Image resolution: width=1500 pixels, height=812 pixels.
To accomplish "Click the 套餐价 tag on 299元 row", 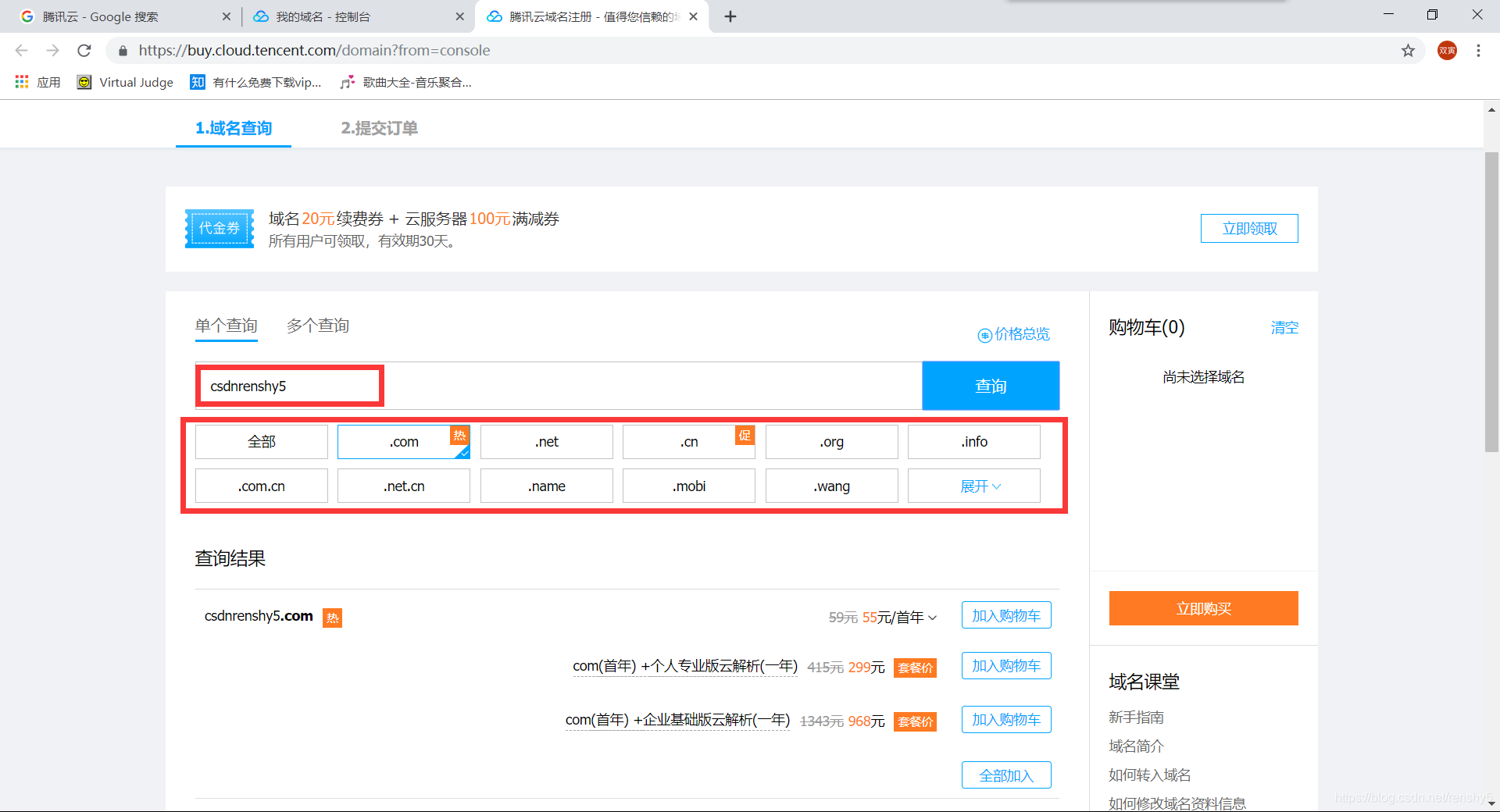I will (x=915, y=668).
